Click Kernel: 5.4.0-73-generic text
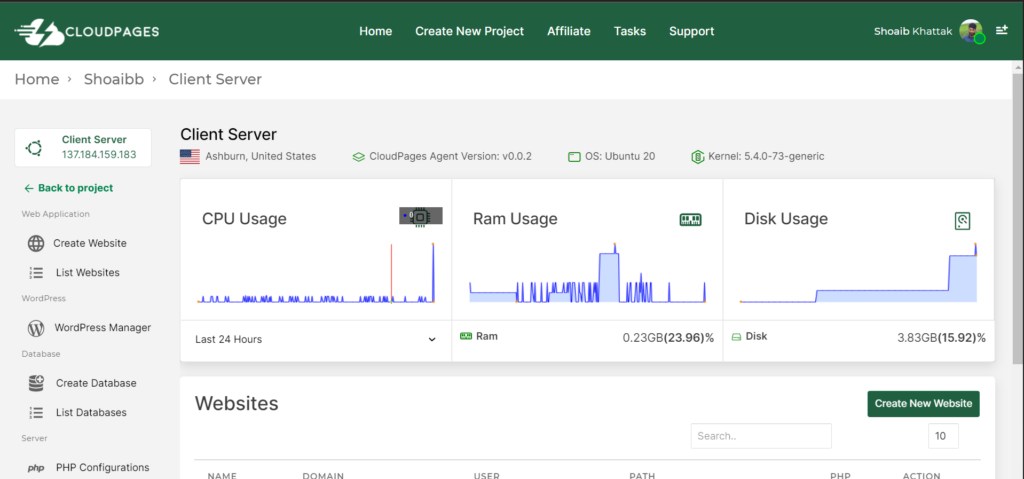This screenshot has width=1024, height=479. click(x=766, y=156)
